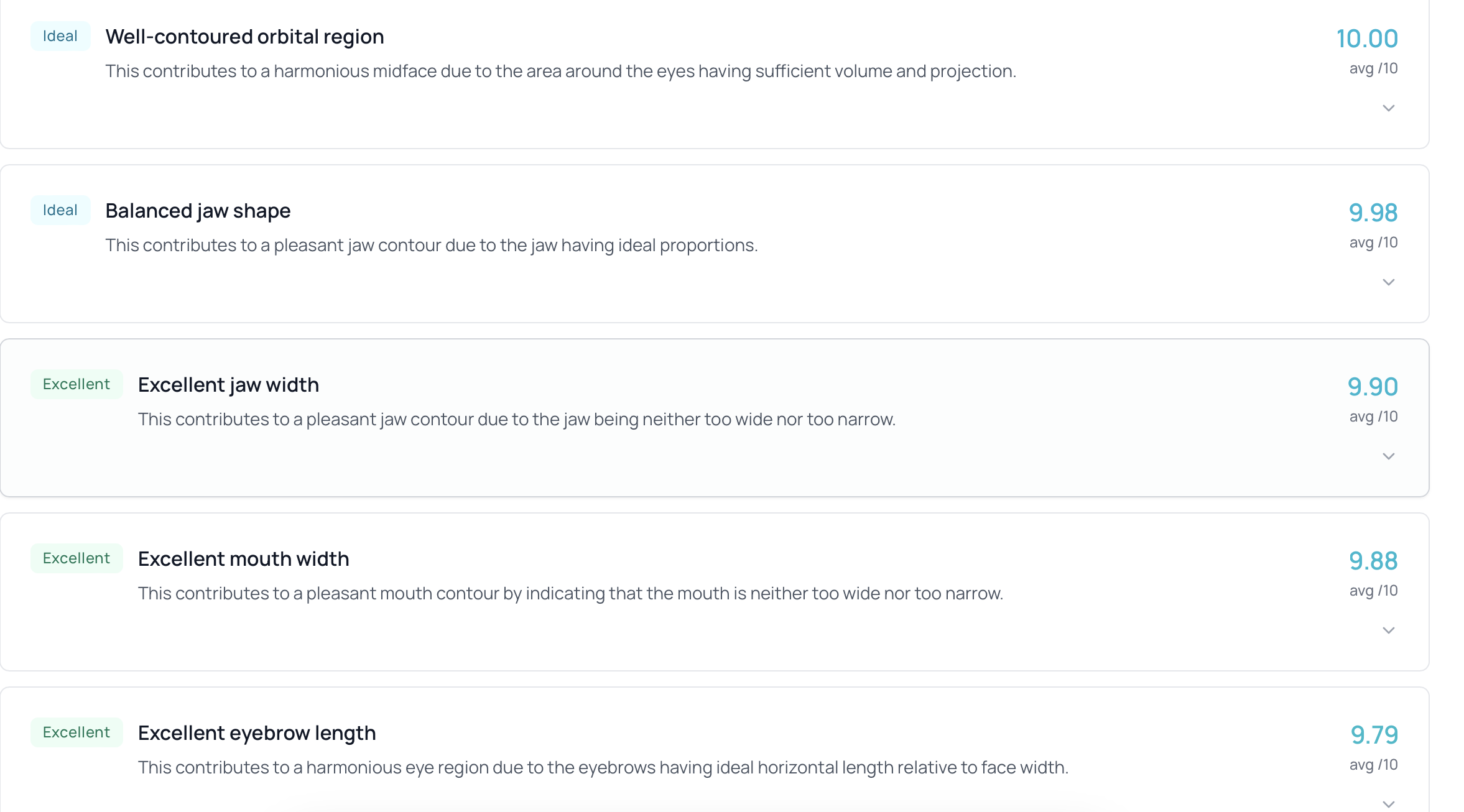Open the Balanced jaw shape title
1464x812 pixels.
coord(198,211)
